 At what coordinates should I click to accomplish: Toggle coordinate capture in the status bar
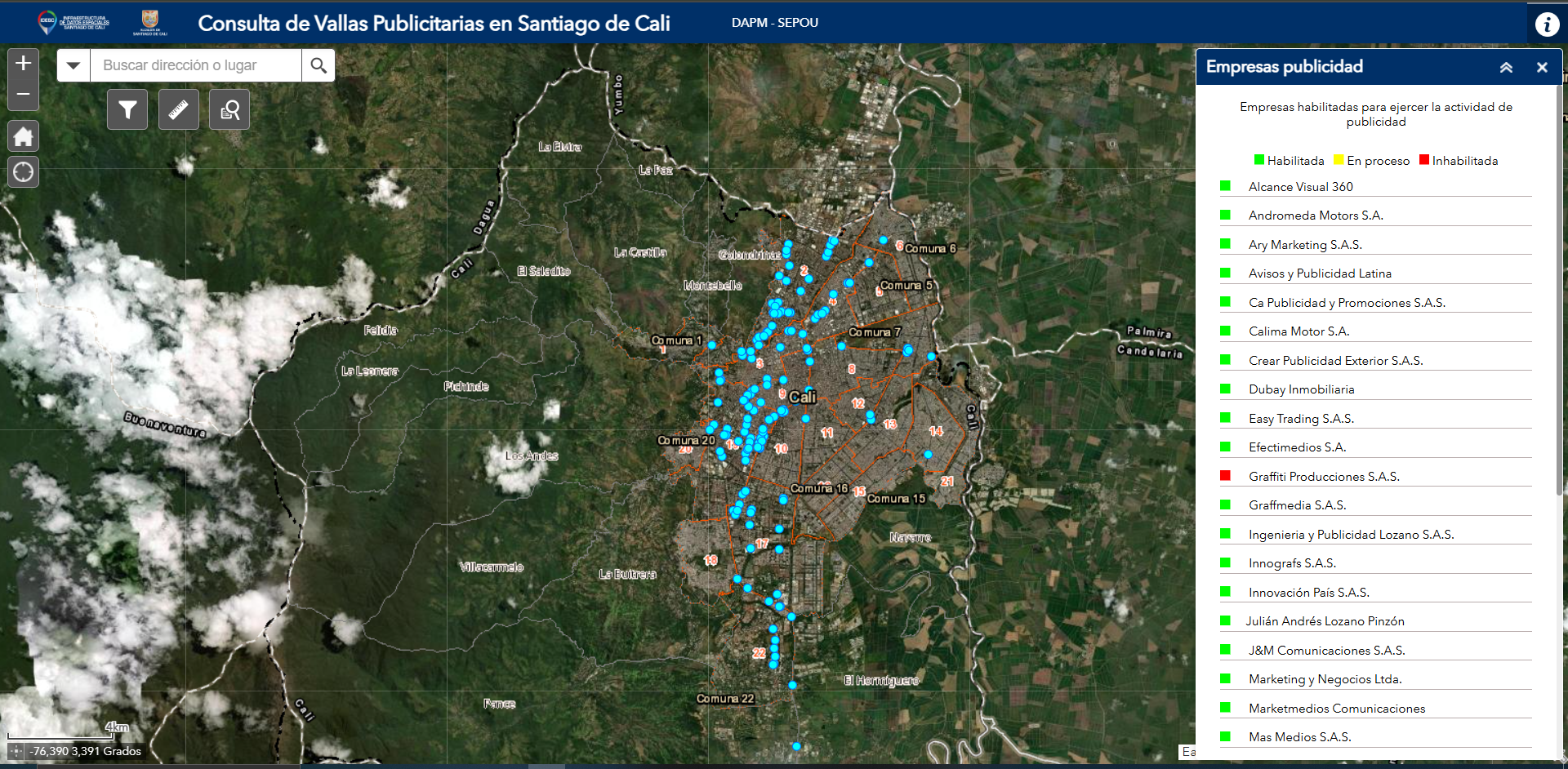[16, 751]
